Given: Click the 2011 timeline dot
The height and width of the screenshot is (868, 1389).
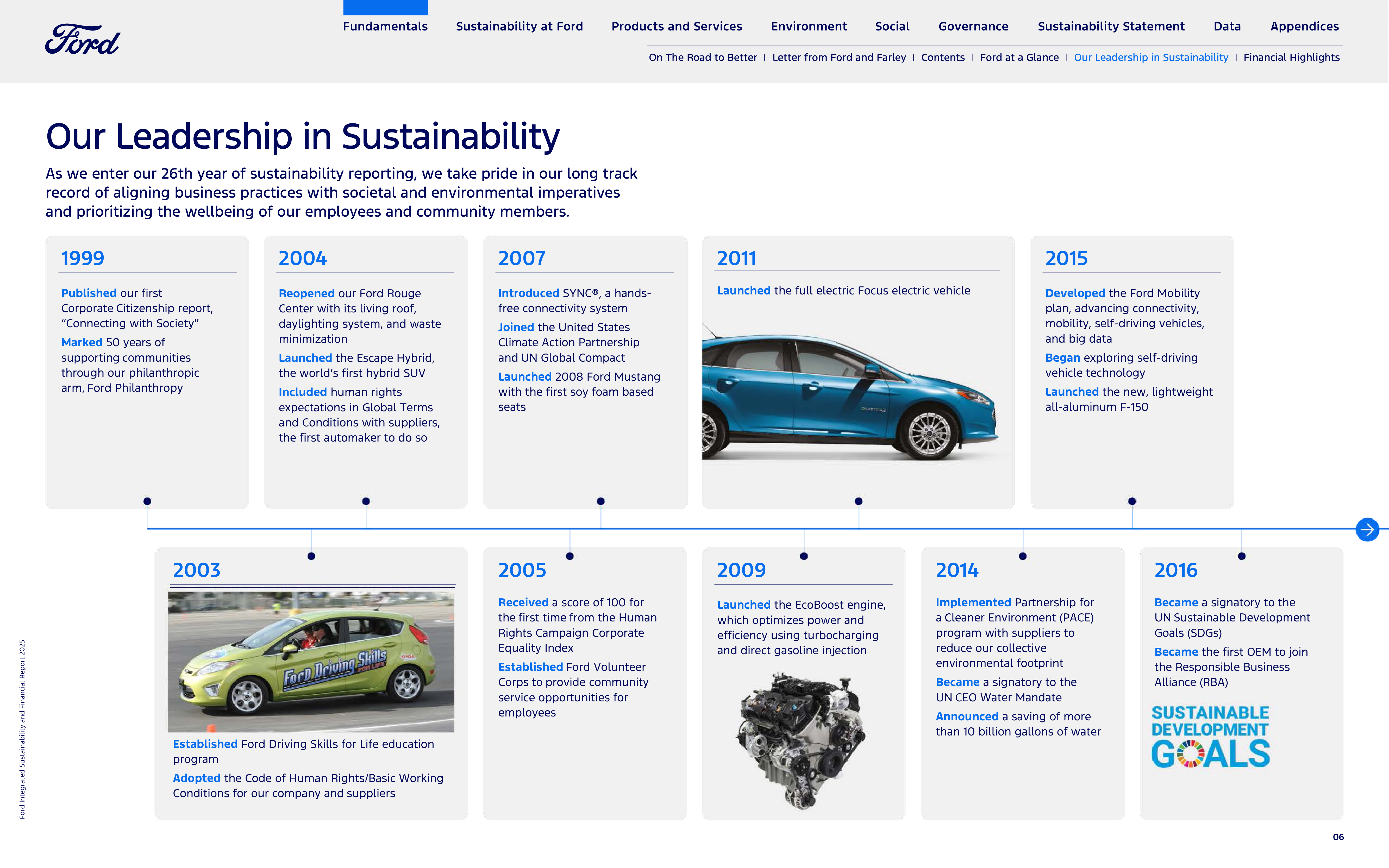Looking at the screenshot, I should 859,501.
